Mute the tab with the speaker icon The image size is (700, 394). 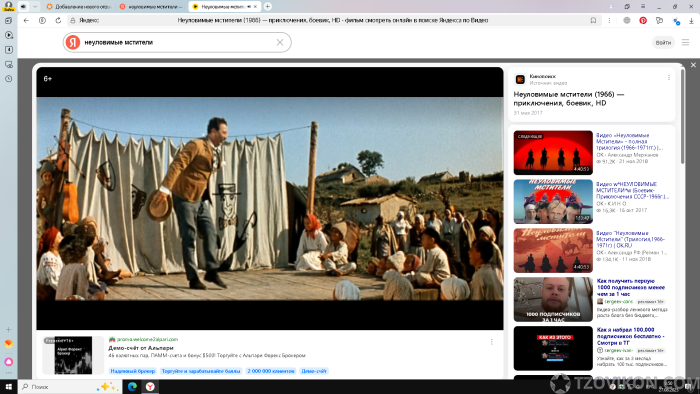pos(23,7)
